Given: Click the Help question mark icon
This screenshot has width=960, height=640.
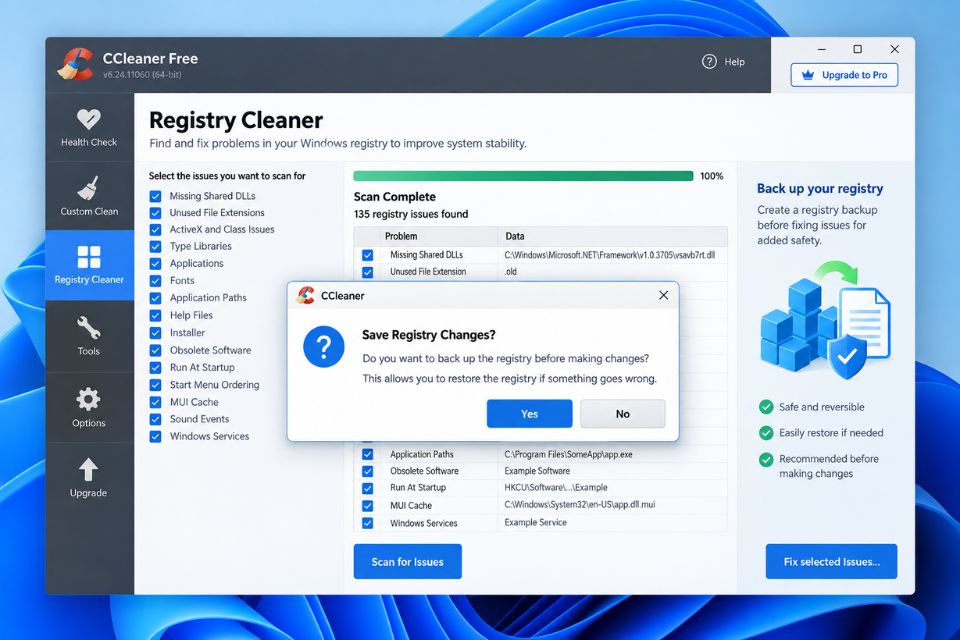Looking at the screenshot, I should [x=709, y=61].
